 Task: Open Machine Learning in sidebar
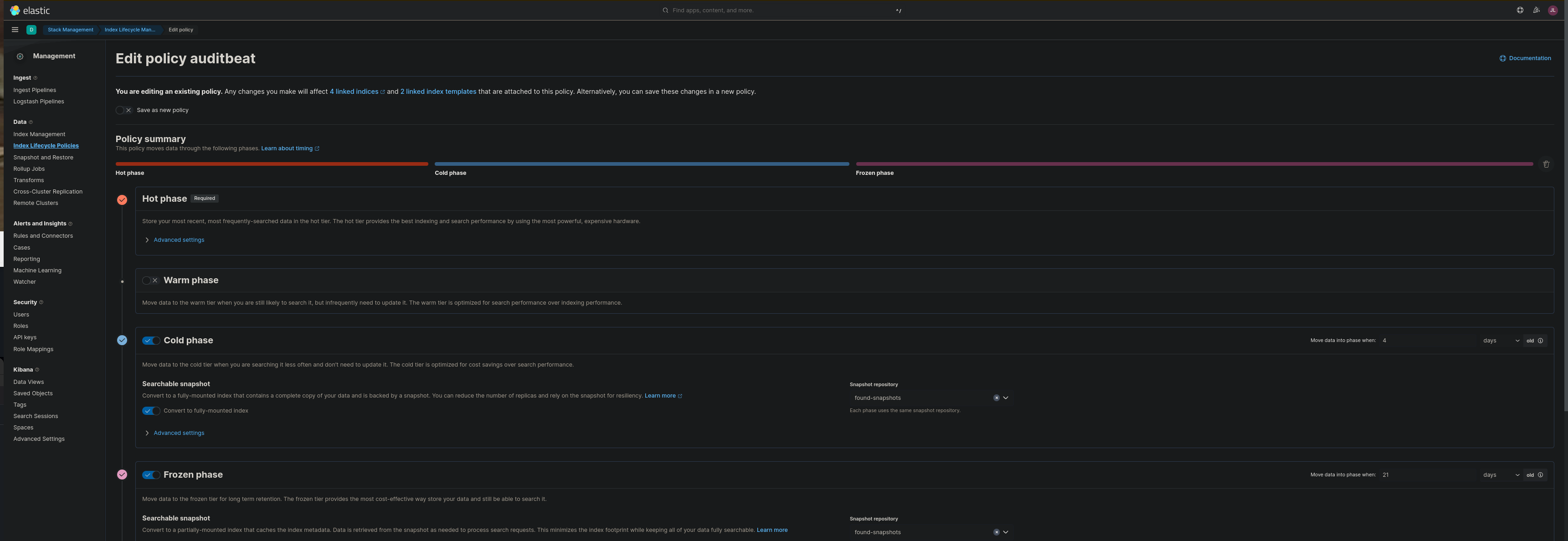tap(38, 271)
